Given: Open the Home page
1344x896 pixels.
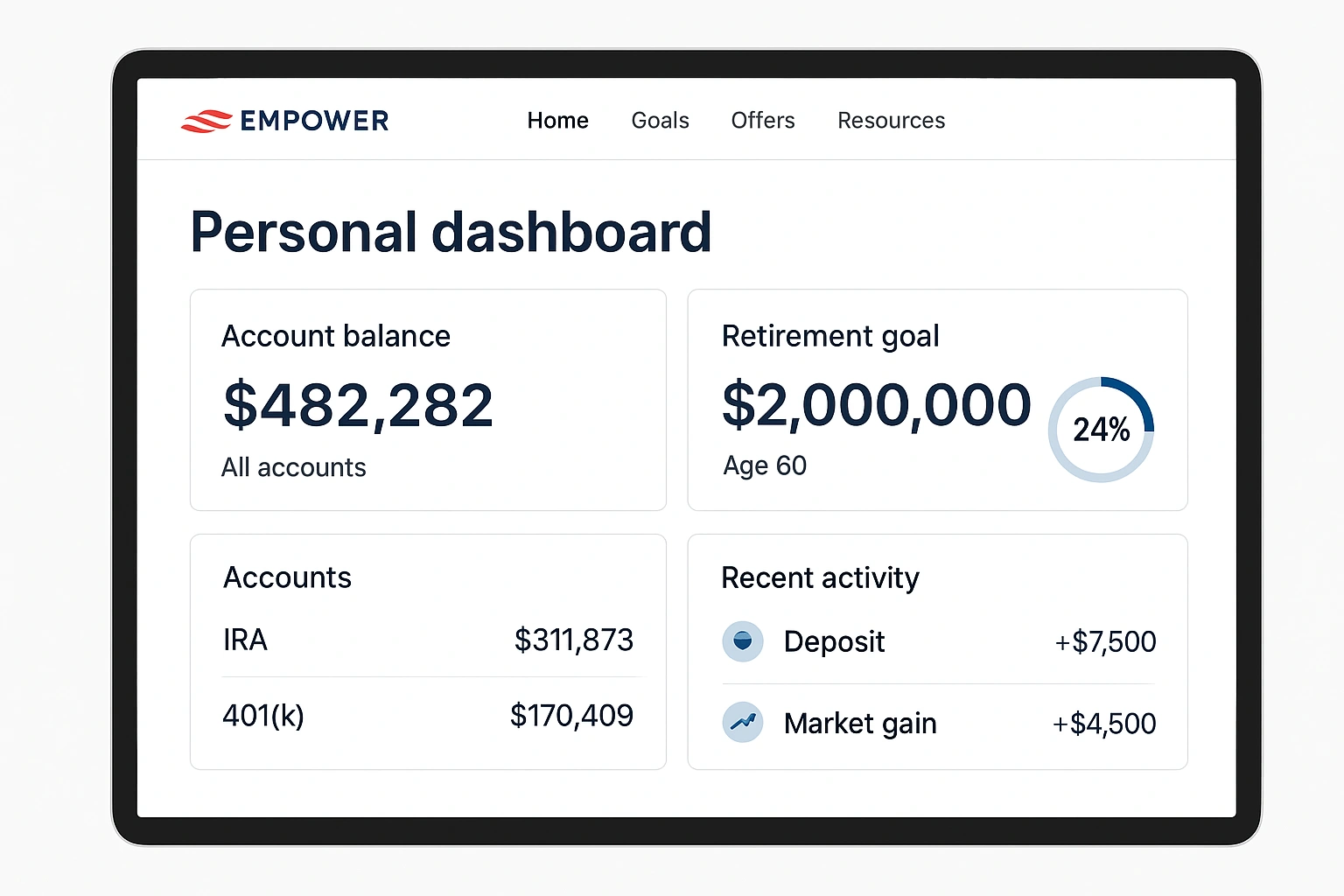Looking at the screenshot, I should pos(557,120).
